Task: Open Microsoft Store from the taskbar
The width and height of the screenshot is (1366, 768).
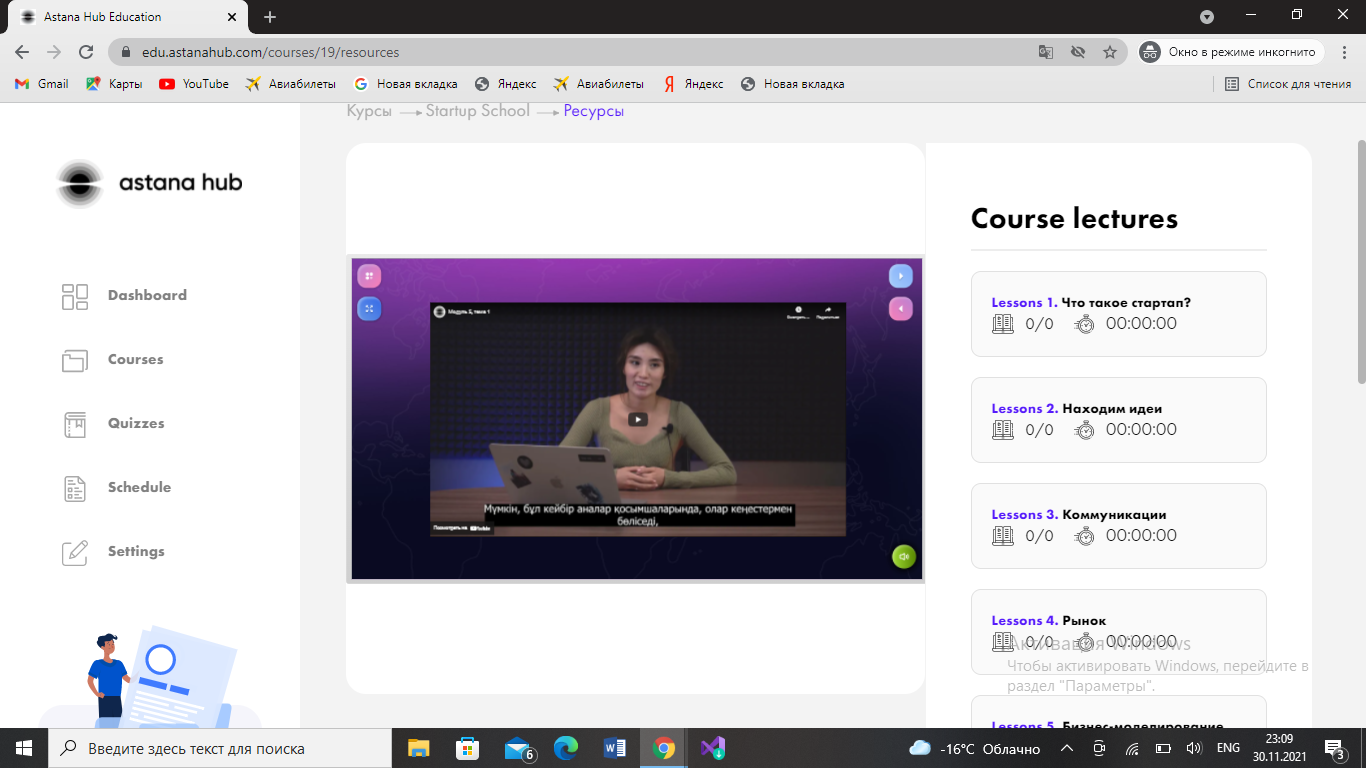Action: tap(467, 748)
